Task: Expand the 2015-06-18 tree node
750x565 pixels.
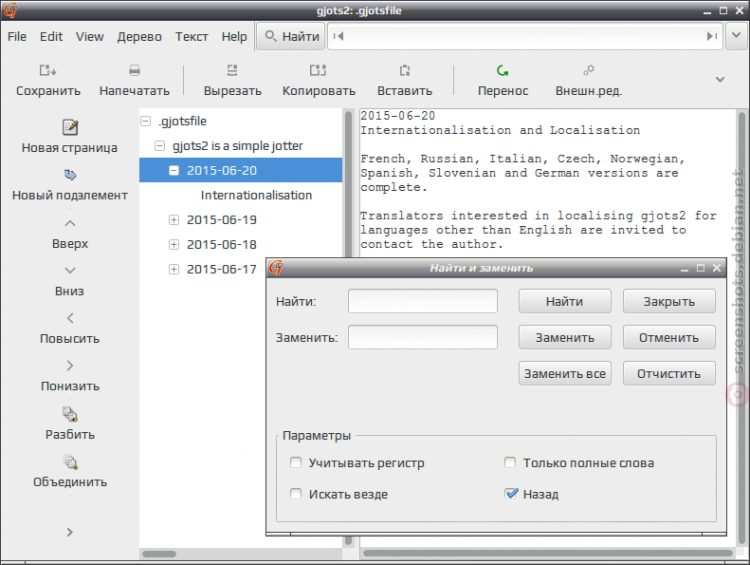Action: pos(174,244)
